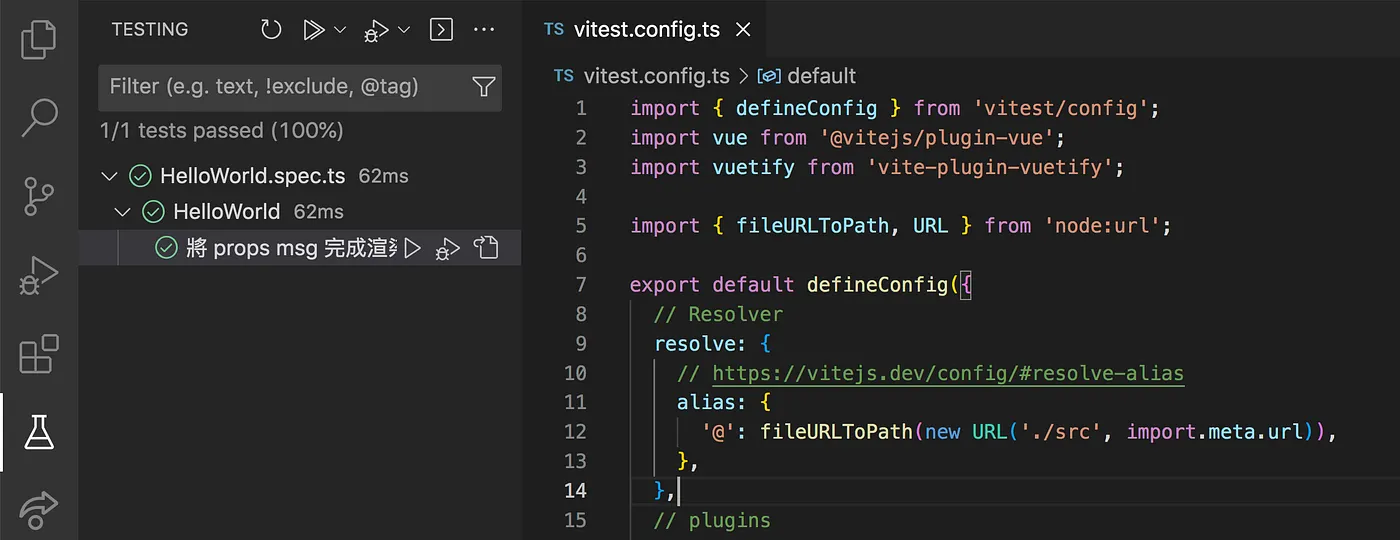The image size is (1400, 540).
Task: Open the share arrow view in activity bar
Action: [38, 510]
